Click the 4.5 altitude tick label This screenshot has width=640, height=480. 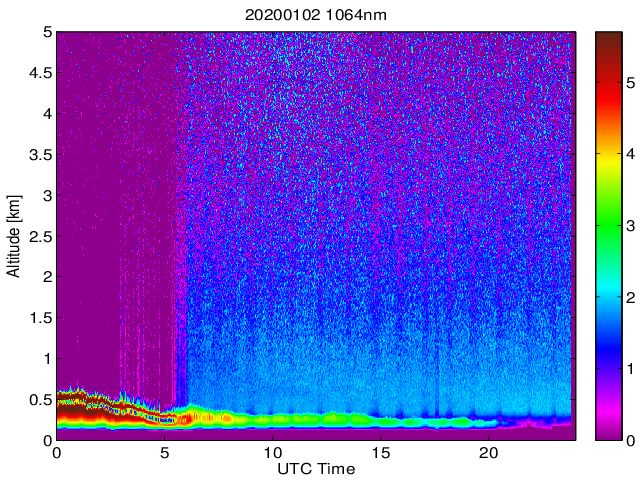(x=41, y=73)
